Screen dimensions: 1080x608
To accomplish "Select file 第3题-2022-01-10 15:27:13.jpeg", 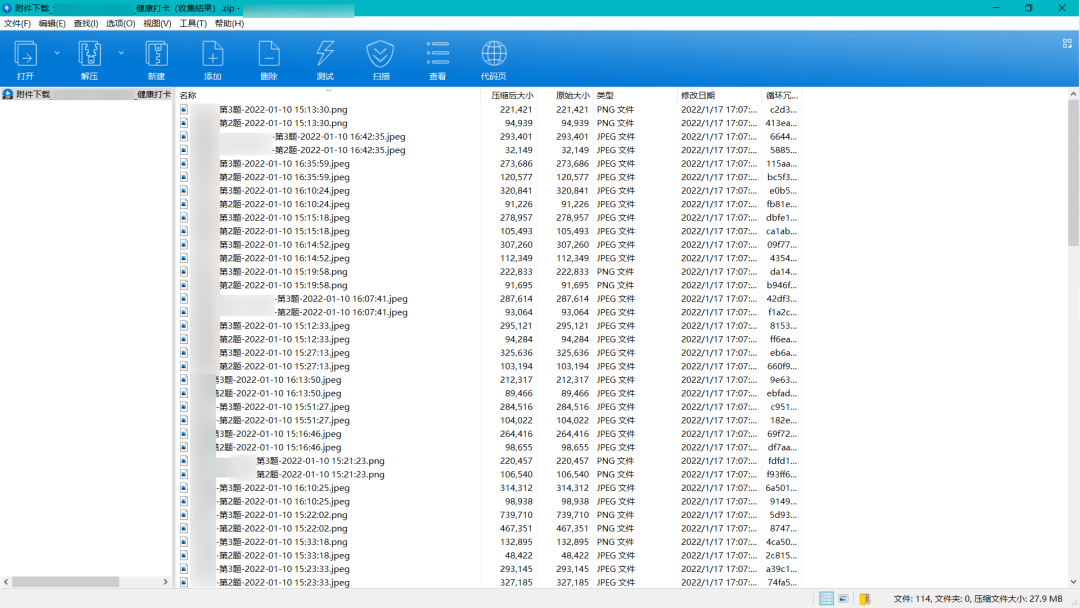I will [x=284, y=353].
